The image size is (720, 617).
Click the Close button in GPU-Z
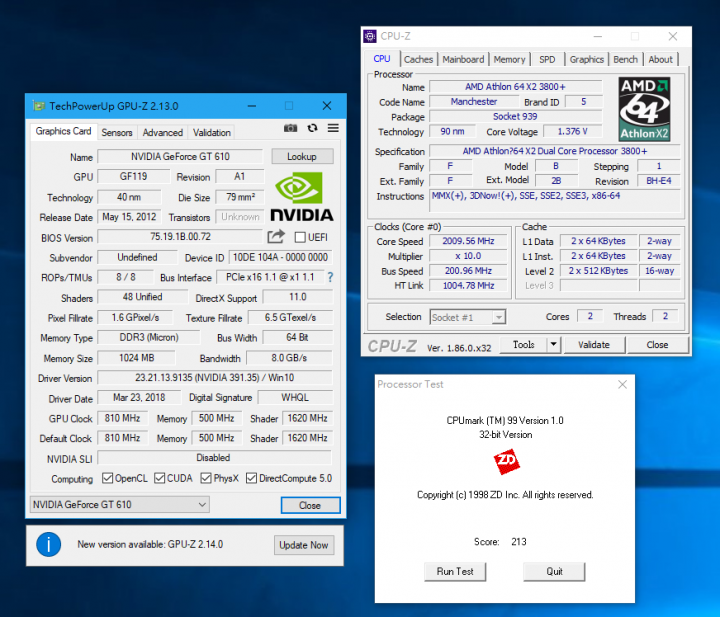(x=310, y=505)
